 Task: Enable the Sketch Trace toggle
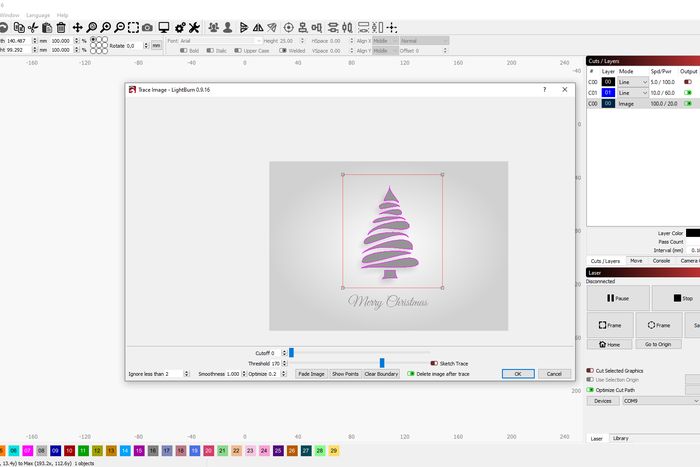[x=435, y=363]
